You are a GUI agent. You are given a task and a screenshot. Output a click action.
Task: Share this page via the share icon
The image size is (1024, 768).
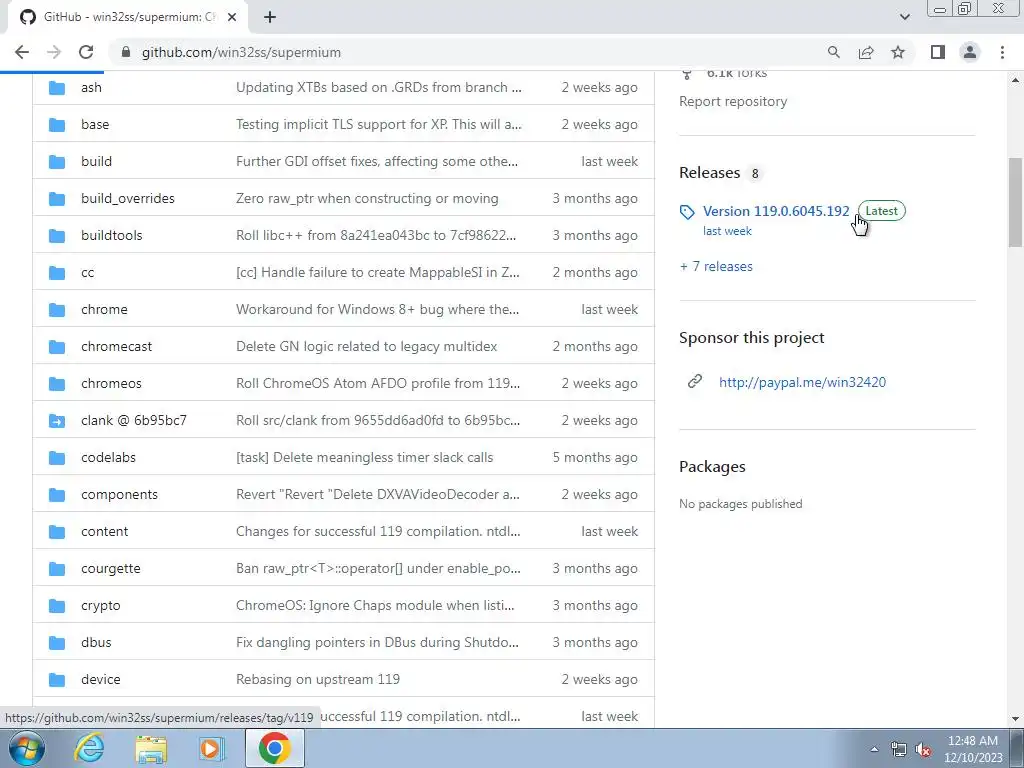tap(866, 52)
